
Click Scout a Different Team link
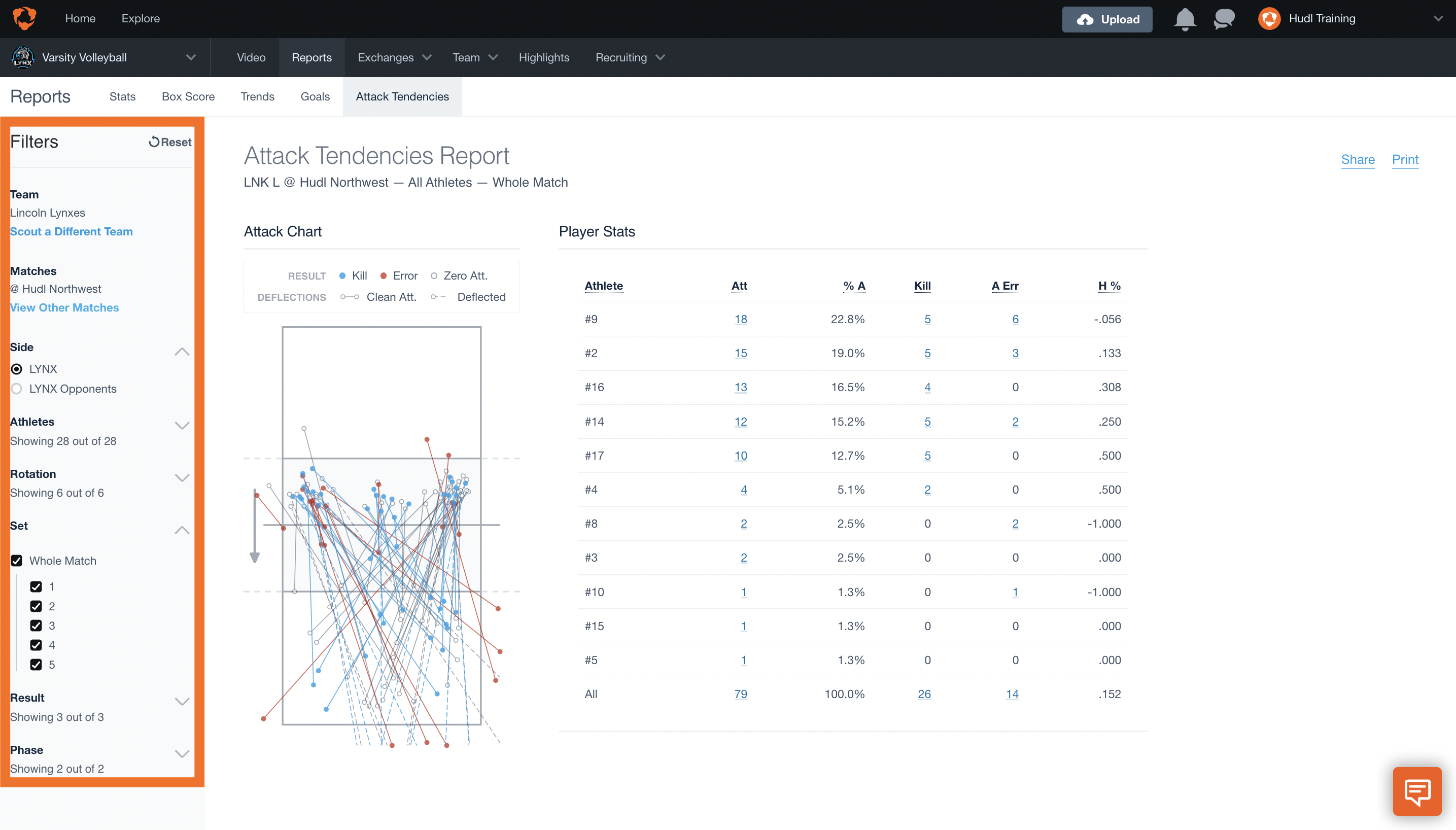click(71, 231)
